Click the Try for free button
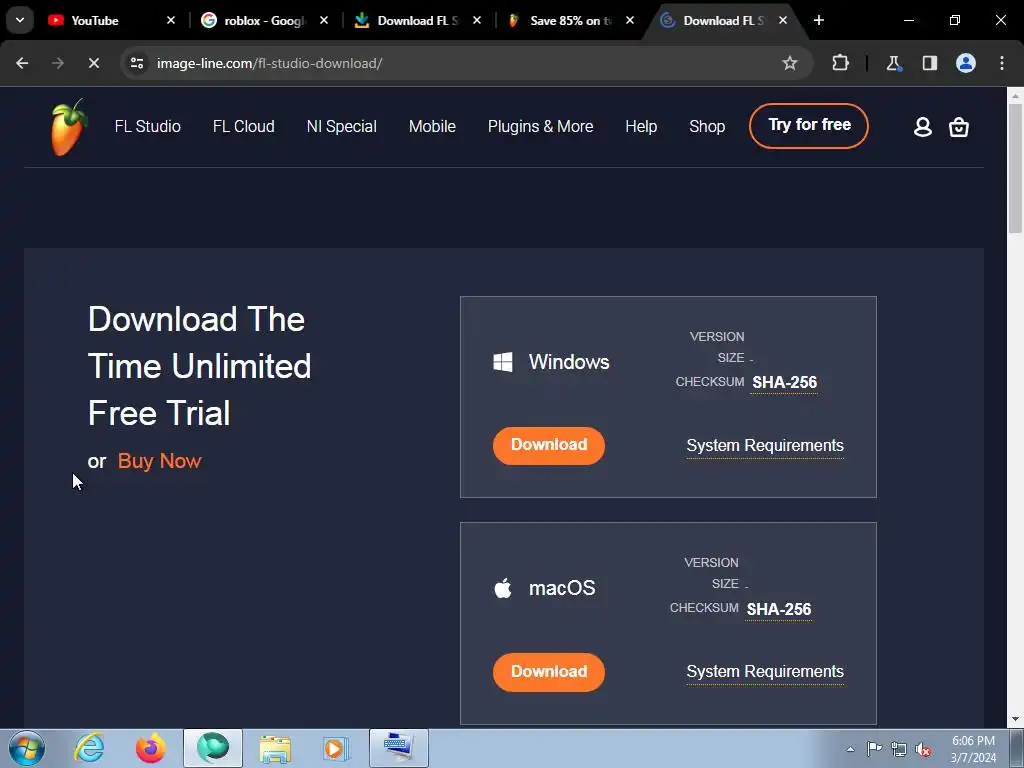 pos(809,125)
